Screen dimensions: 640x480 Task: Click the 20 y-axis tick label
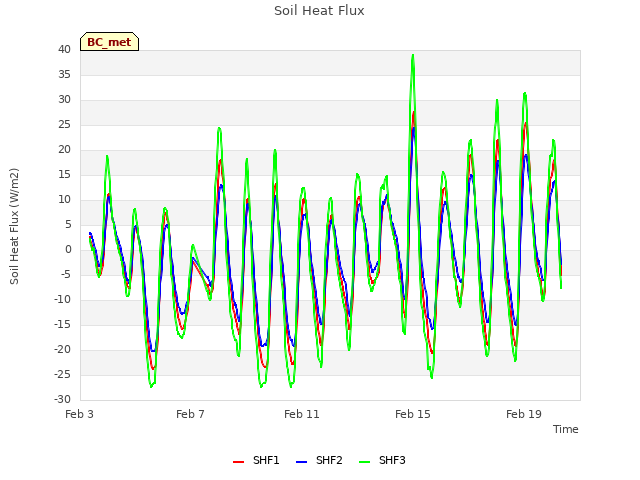[x=64, y=150]
